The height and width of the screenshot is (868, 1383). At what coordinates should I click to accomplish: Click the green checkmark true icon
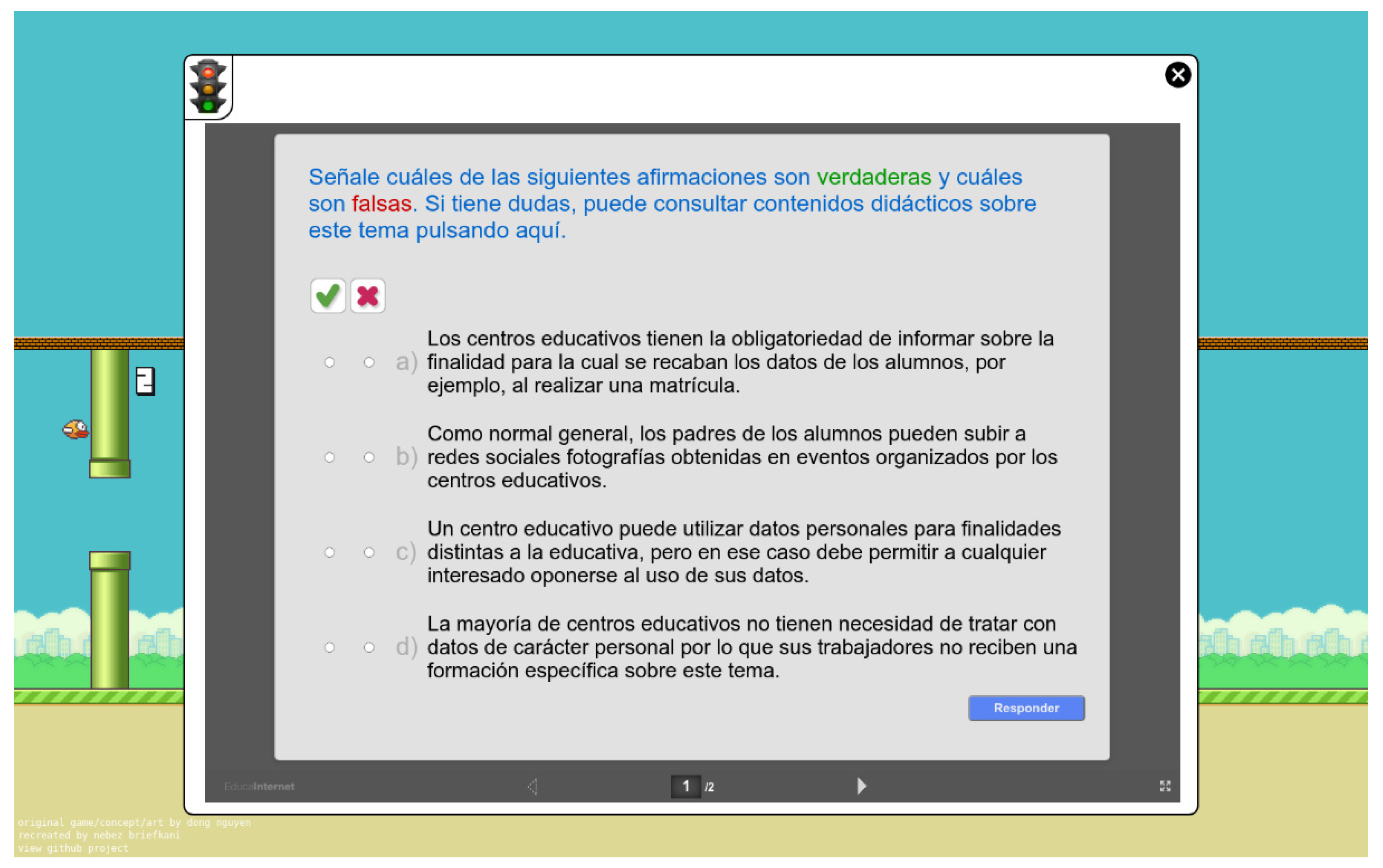tap(328, 295)
